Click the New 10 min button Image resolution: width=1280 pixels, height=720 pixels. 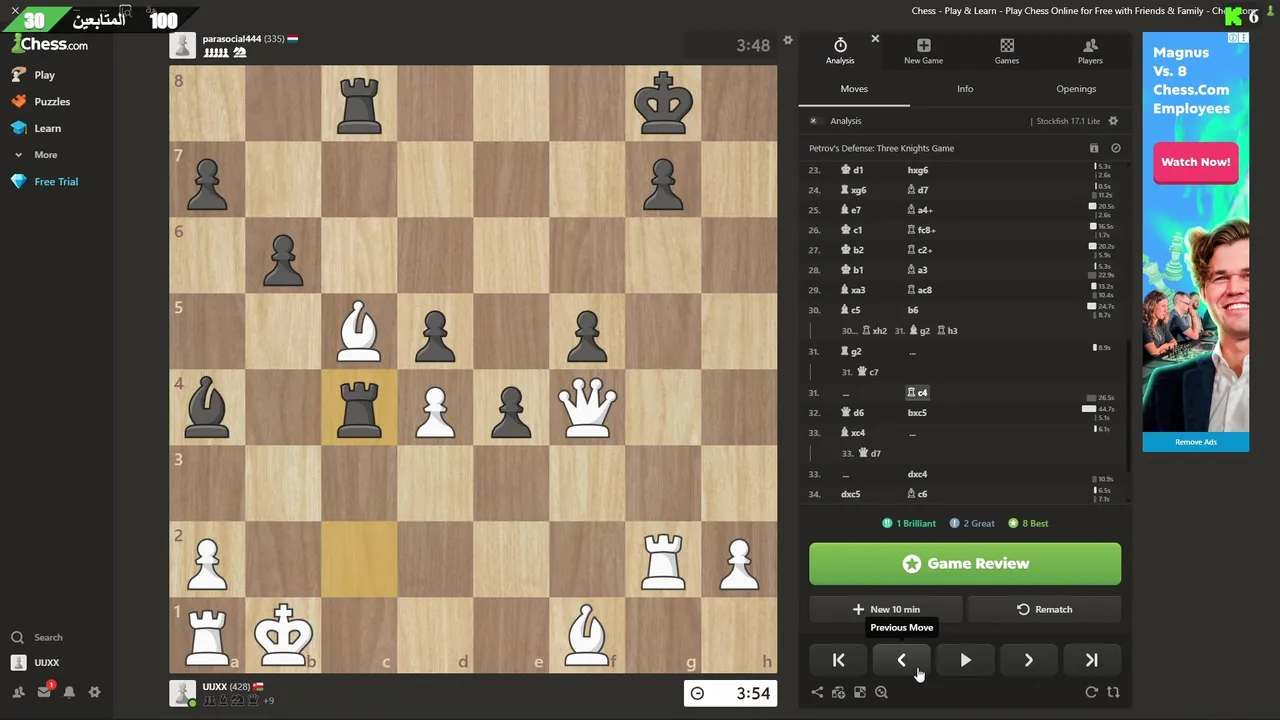point(885,609)
